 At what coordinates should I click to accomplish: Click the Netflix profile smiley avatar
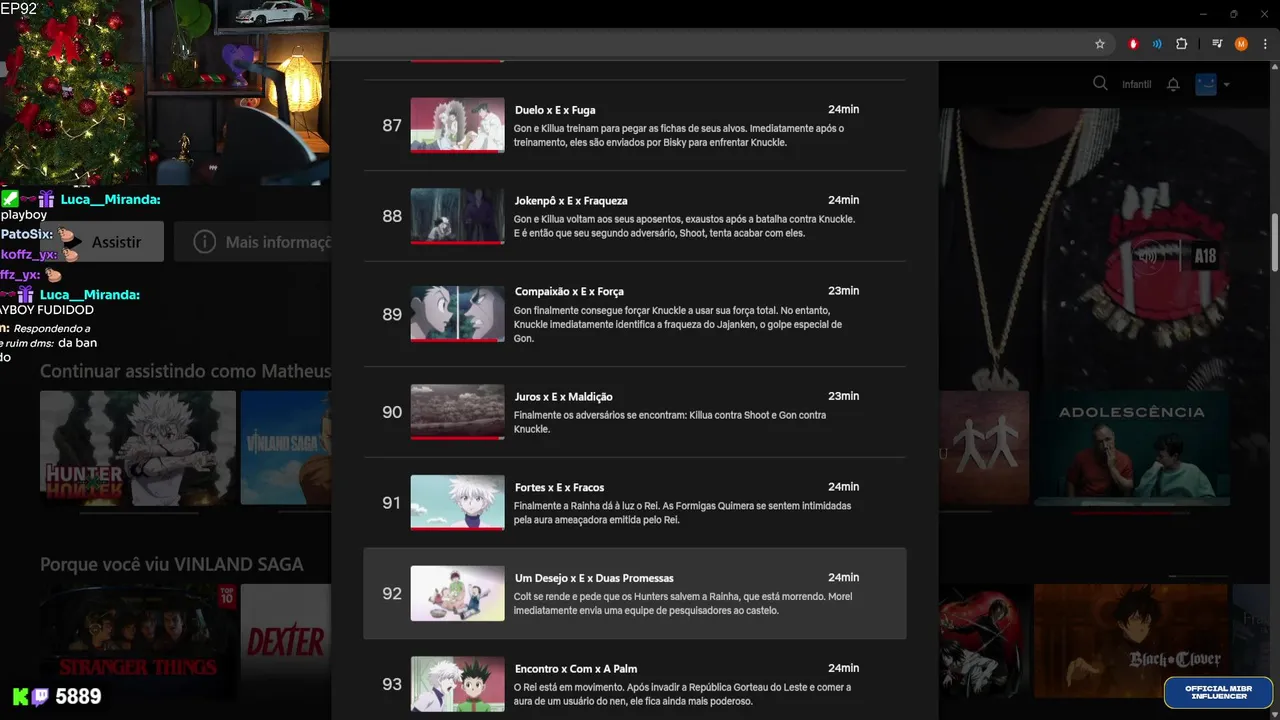(1207, 84)
